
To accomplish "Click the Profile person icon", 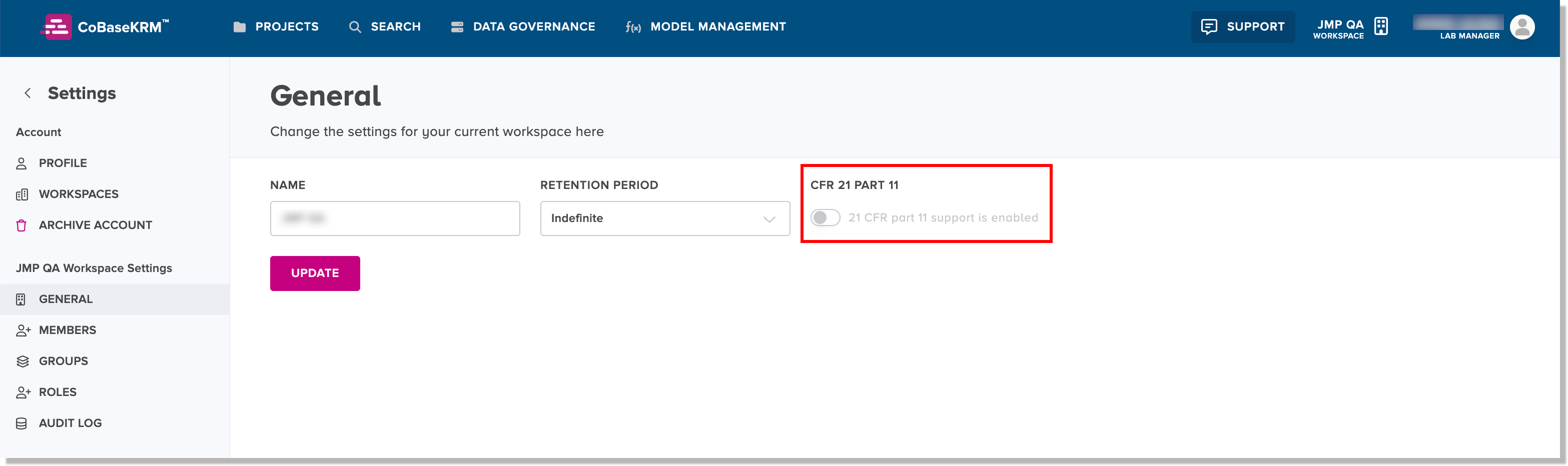I will pyautogui.click(x=22, y=163).
